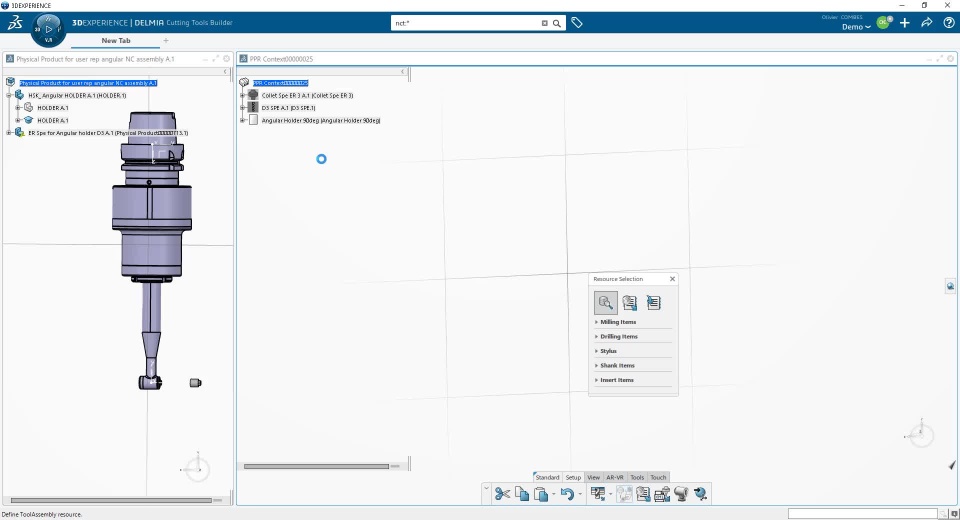Switch to the View toolbar tab

593,477
